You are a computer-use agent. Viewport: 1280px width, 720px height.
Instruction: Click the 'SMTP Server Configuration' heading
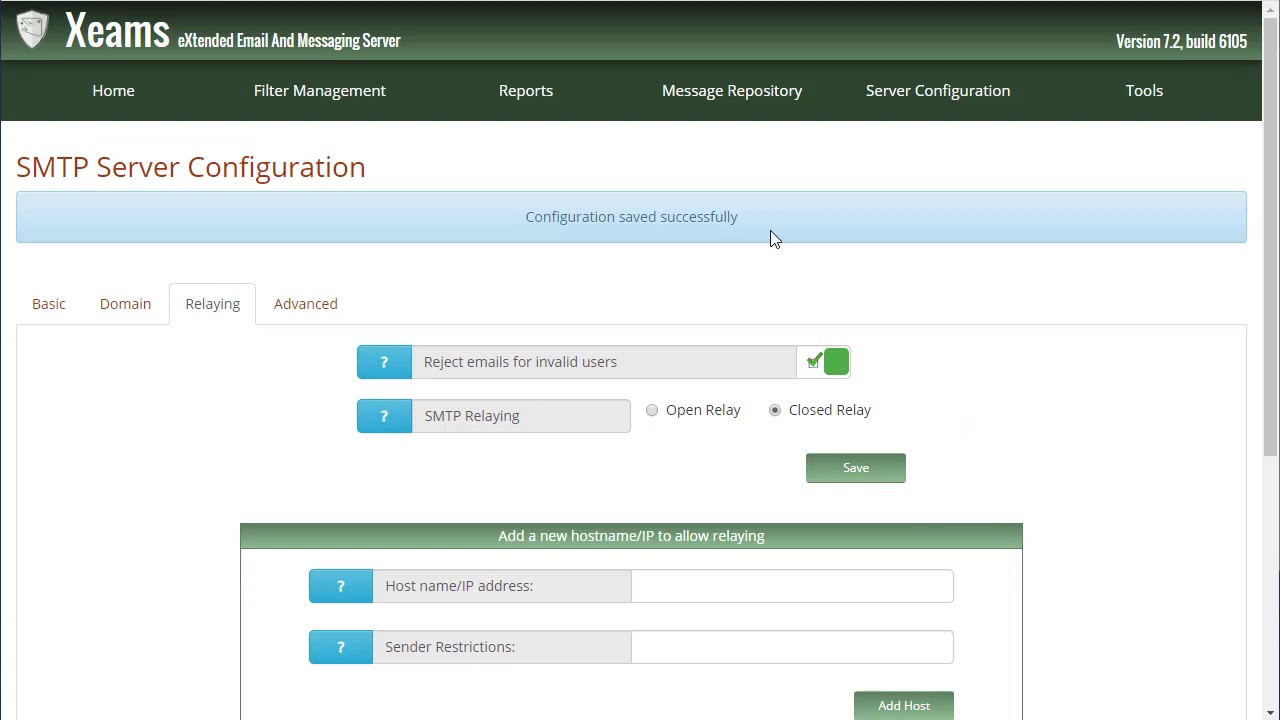pyautogui.click(x=191, y=167)
